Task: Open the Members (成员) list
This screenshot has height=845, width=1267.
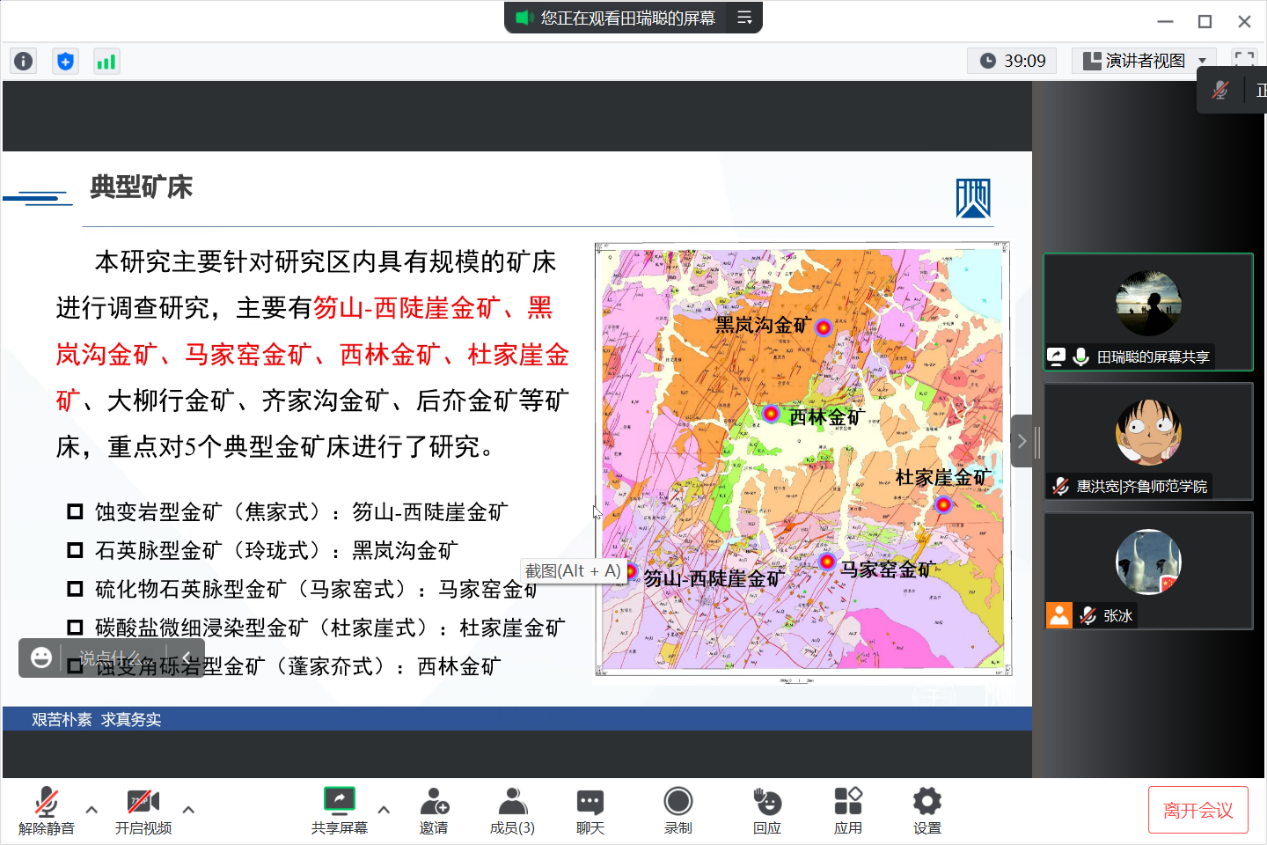Action: click(x=512, y=810)
